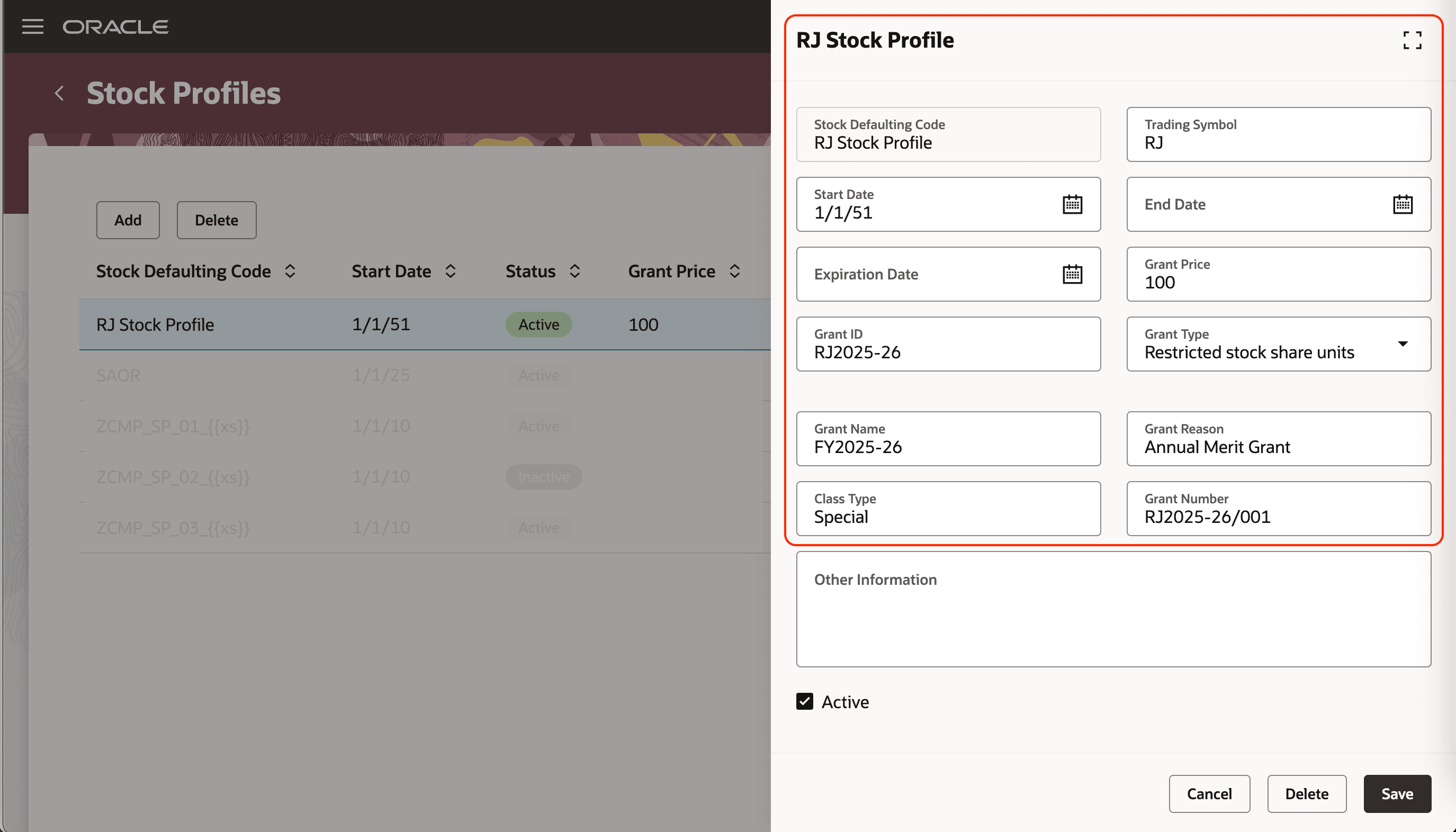Open the End Date calendar picker
1456x832 pixels.
(1404, 204)
